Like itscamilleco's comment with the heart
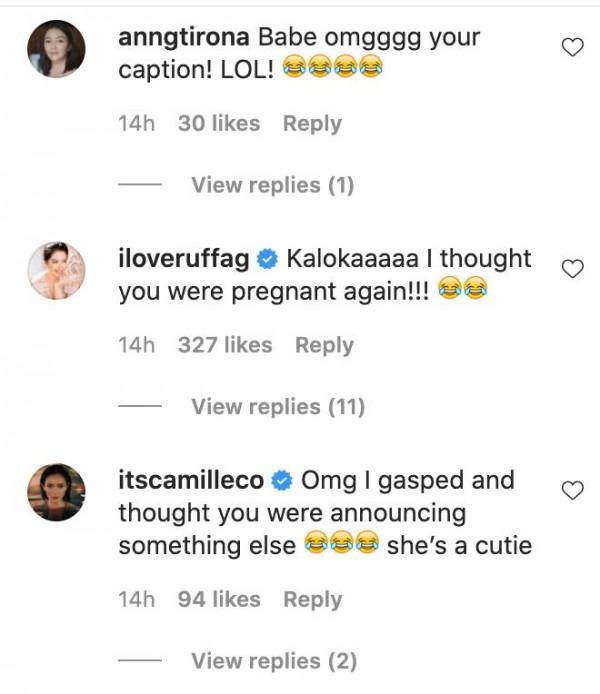 click(x=572, y=489)
